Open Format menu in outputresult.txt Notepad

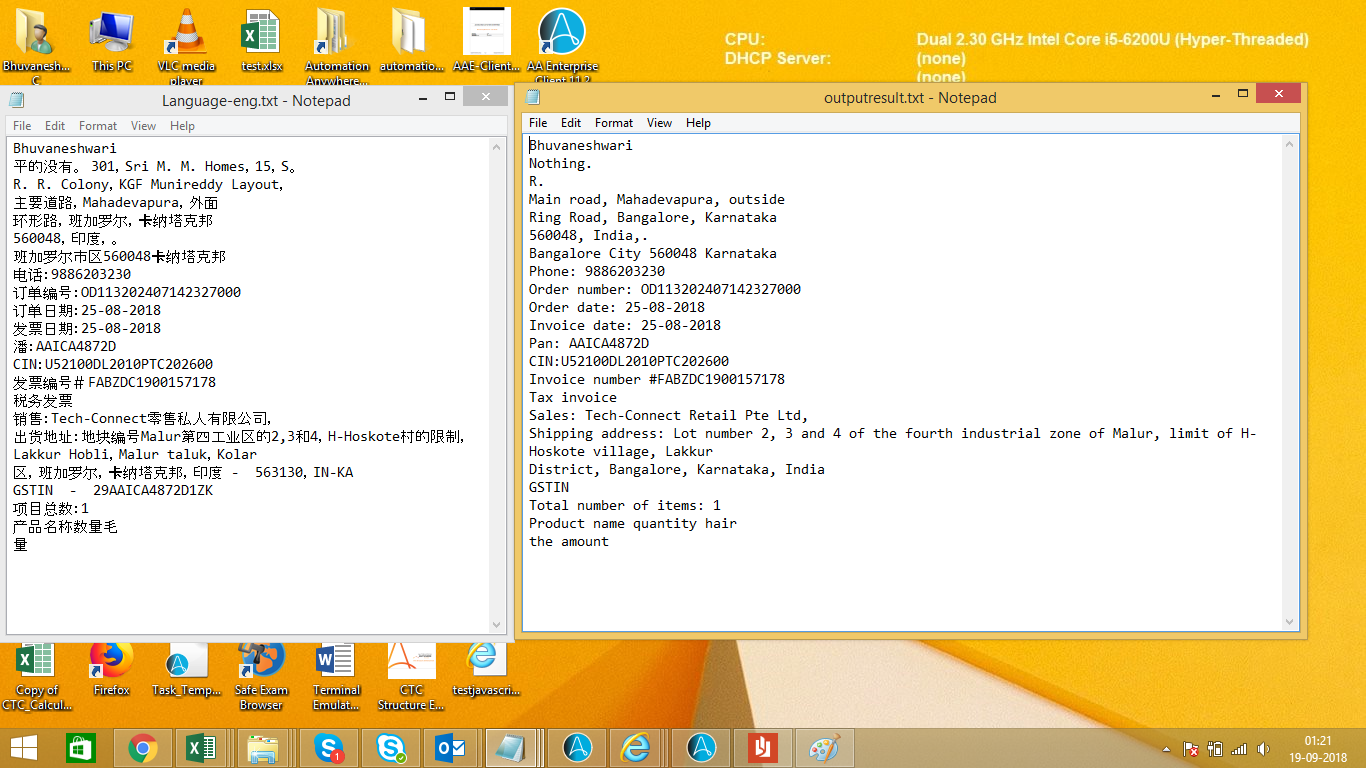pos(614,123)
